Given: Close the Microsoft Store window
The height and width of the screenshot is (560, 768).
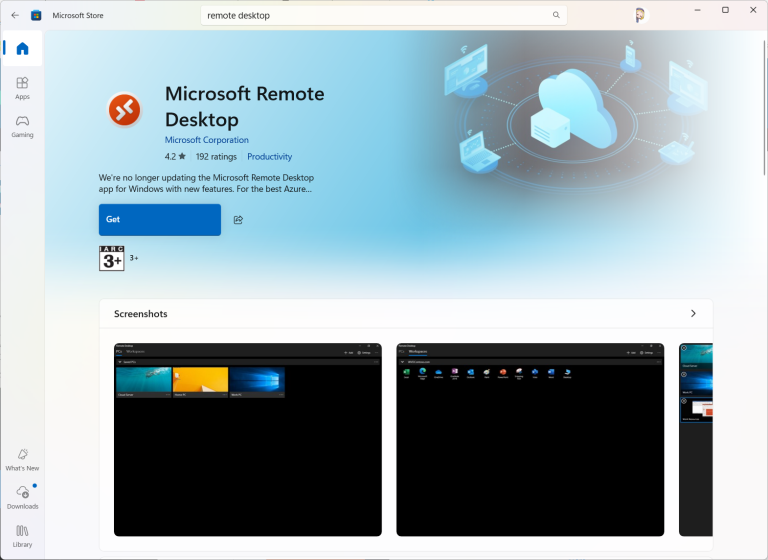Looking at the screenshot, I should [x=753, y=10].
